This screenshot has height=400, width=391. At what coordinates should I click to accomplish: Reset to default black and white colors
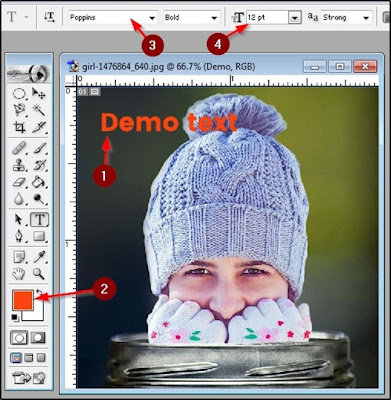click(14, 318)
